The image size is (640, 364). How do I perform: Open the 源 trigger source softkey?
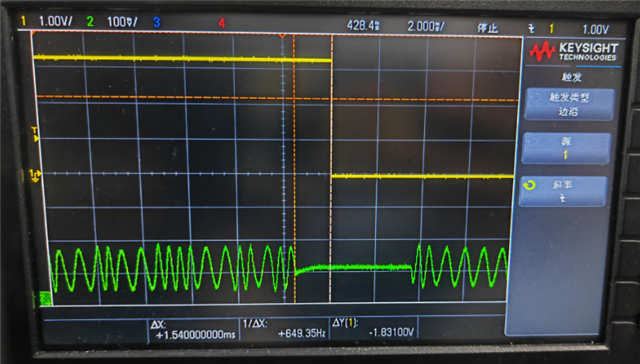[566, 148]
